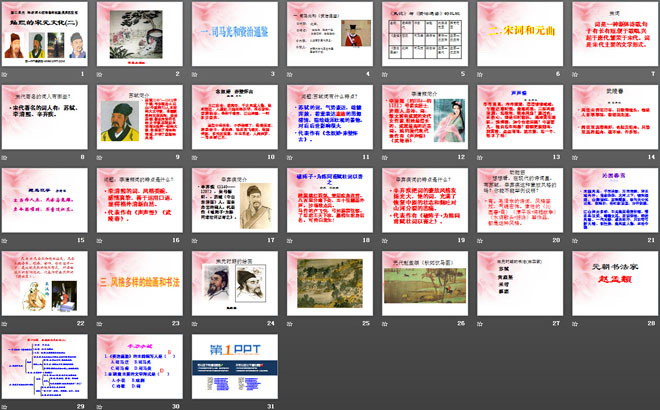The image size is (660, 410).
Task: Select slide 15 with the magenta poem text
Action: click(x=45, y=200)
